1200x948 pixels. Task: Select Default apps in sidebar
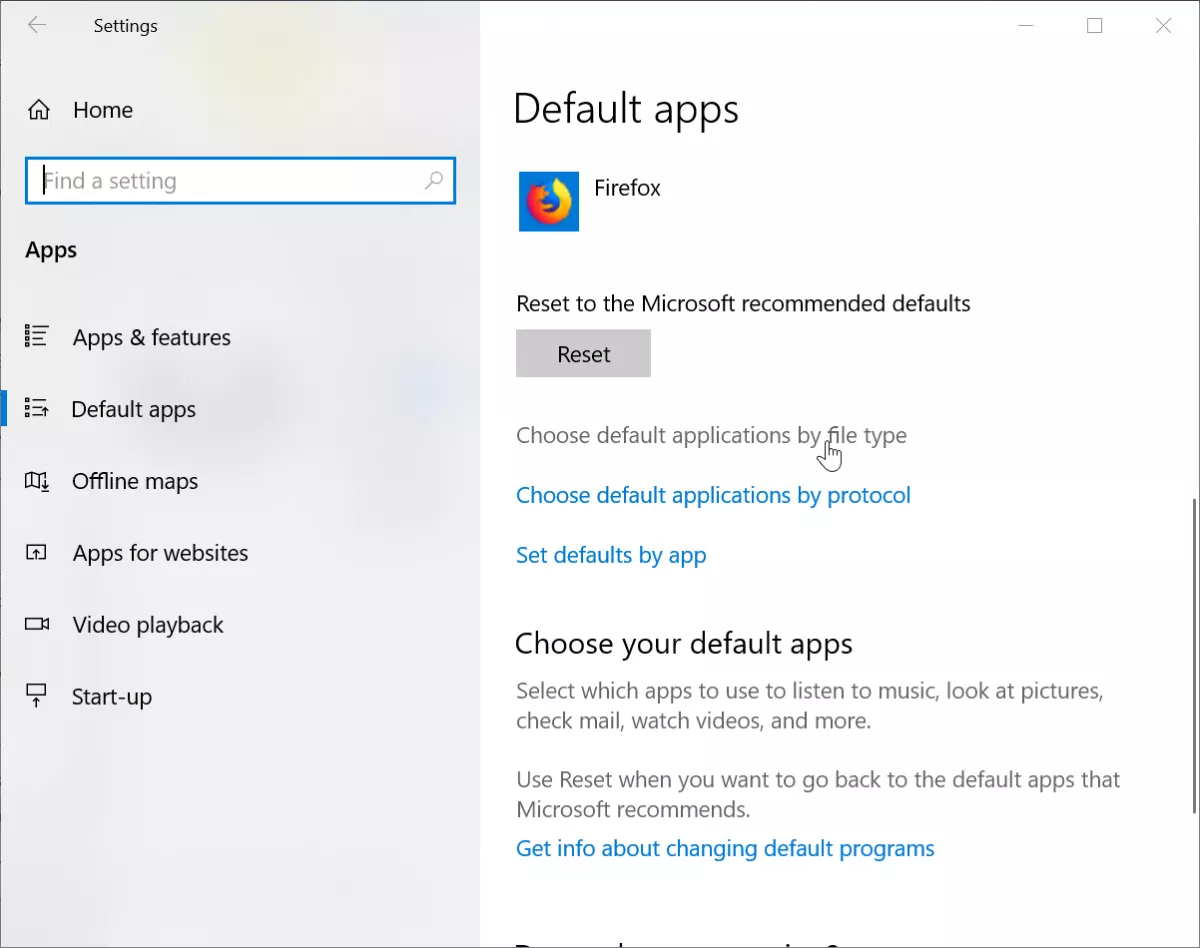tap(134, 410)
